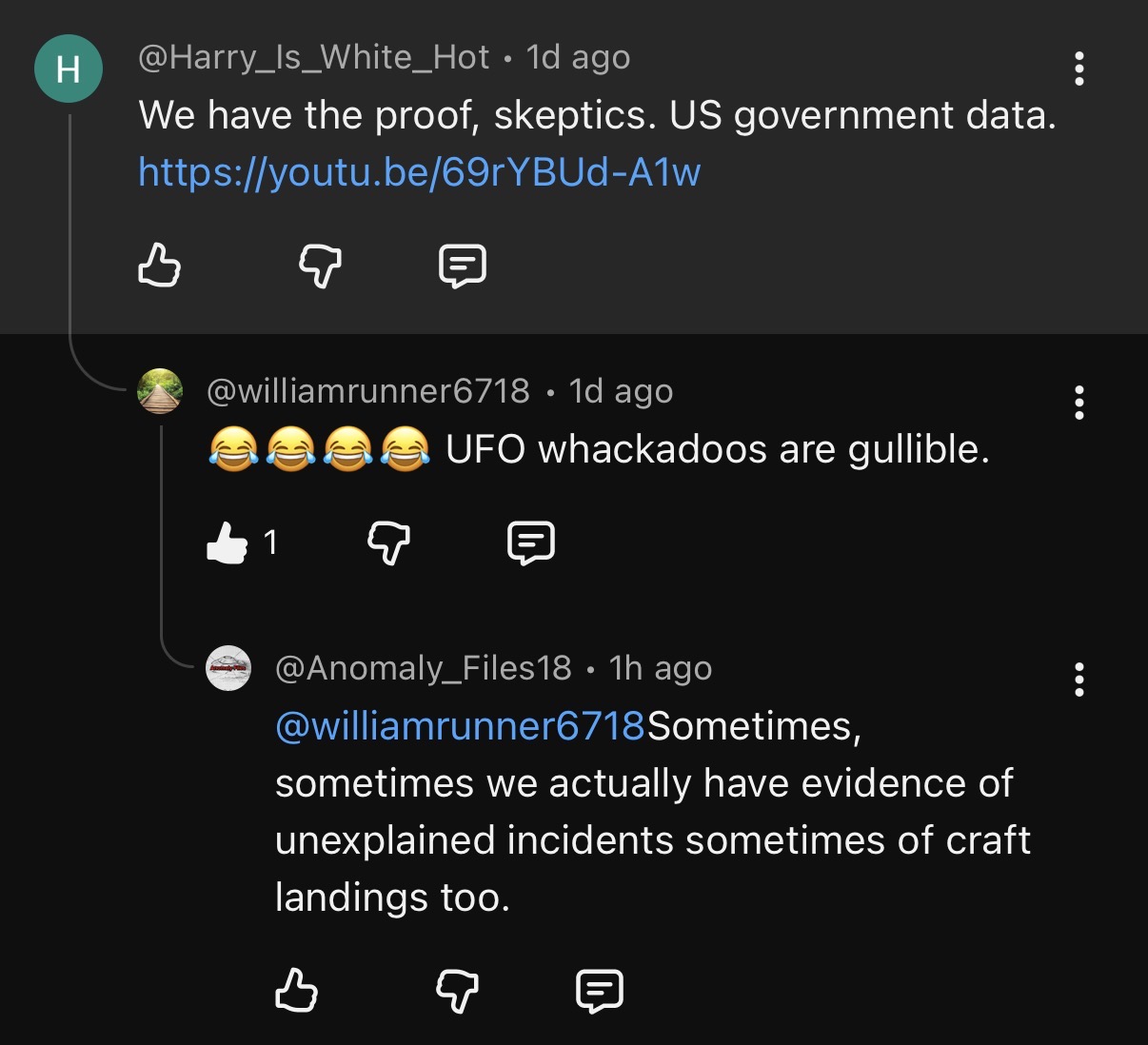Dislike Harry_Is_White_Hot's comment

(320, 266)
